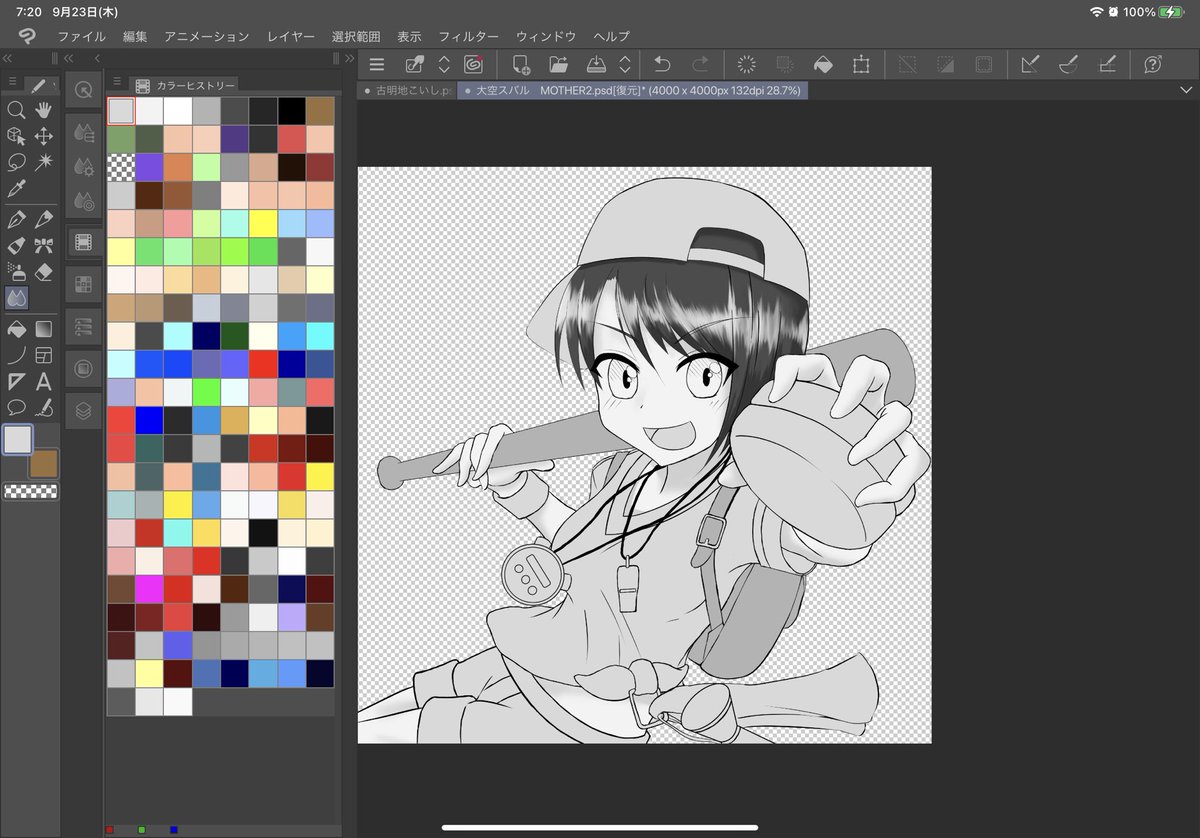Viewport: 1200px width, 838px height.
Task: Select the Blend water-drops tool
Action: pyautogui.click(x=16, y=298)
